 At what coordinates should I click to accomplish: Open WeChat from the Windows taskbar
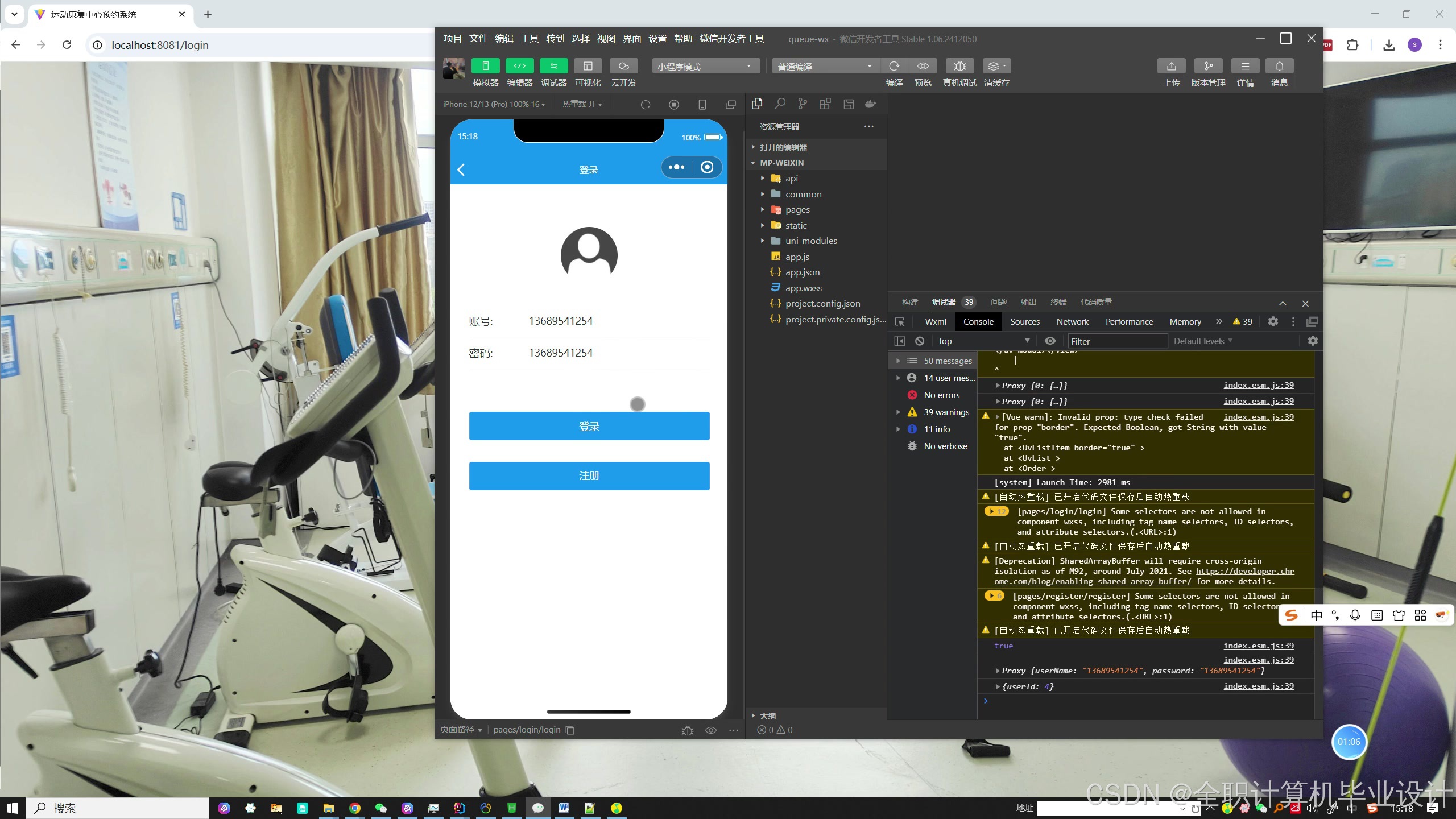[380, 808]
